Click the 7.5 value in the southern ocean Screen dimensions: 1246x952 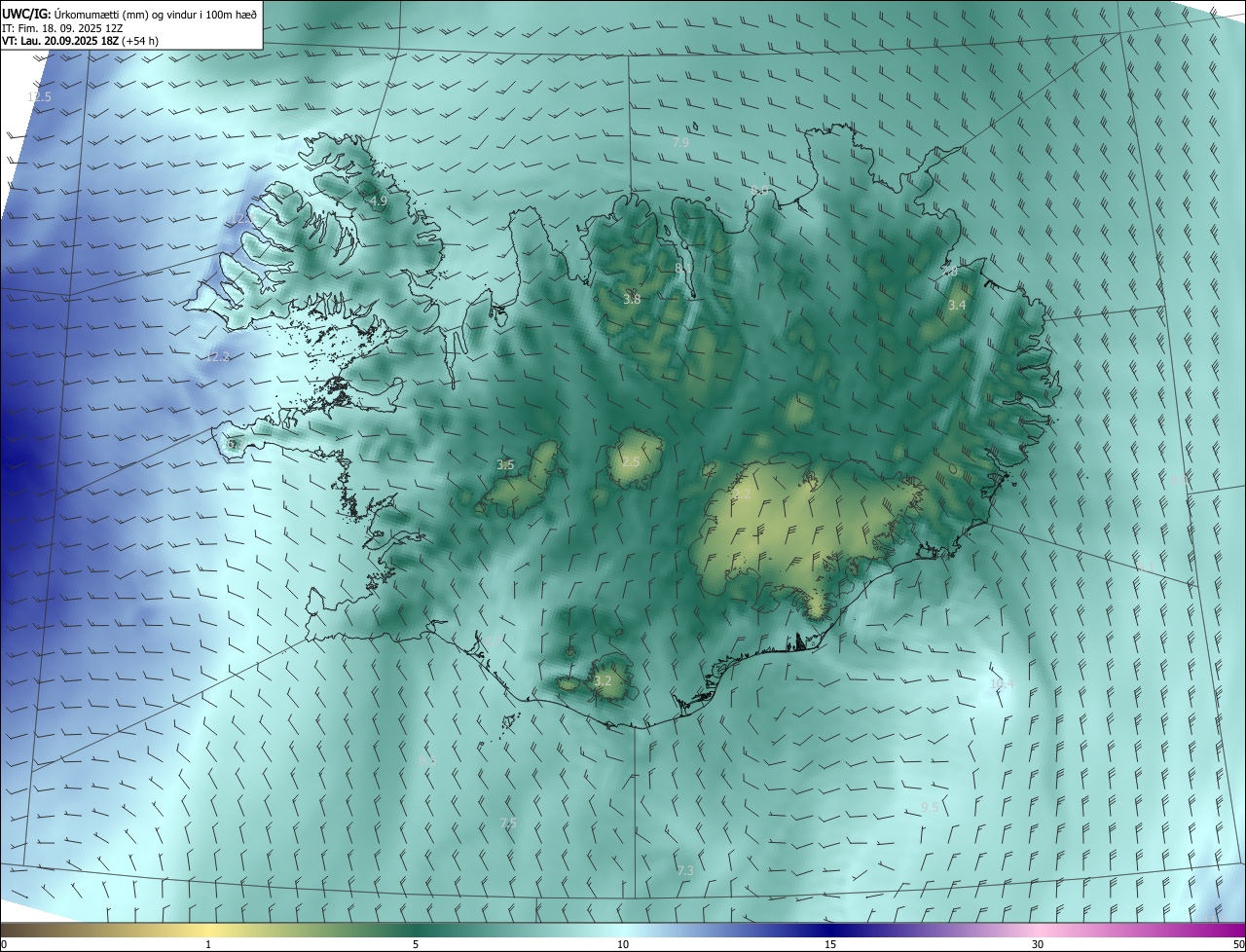tap(508, 823)
